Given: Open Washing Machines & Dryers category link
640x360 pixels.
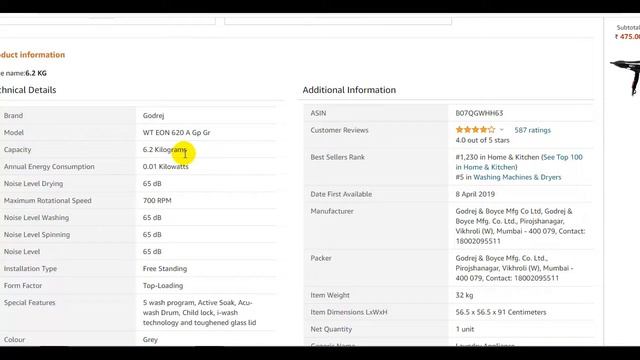Looking at the screenshot, I should (517, 177).
